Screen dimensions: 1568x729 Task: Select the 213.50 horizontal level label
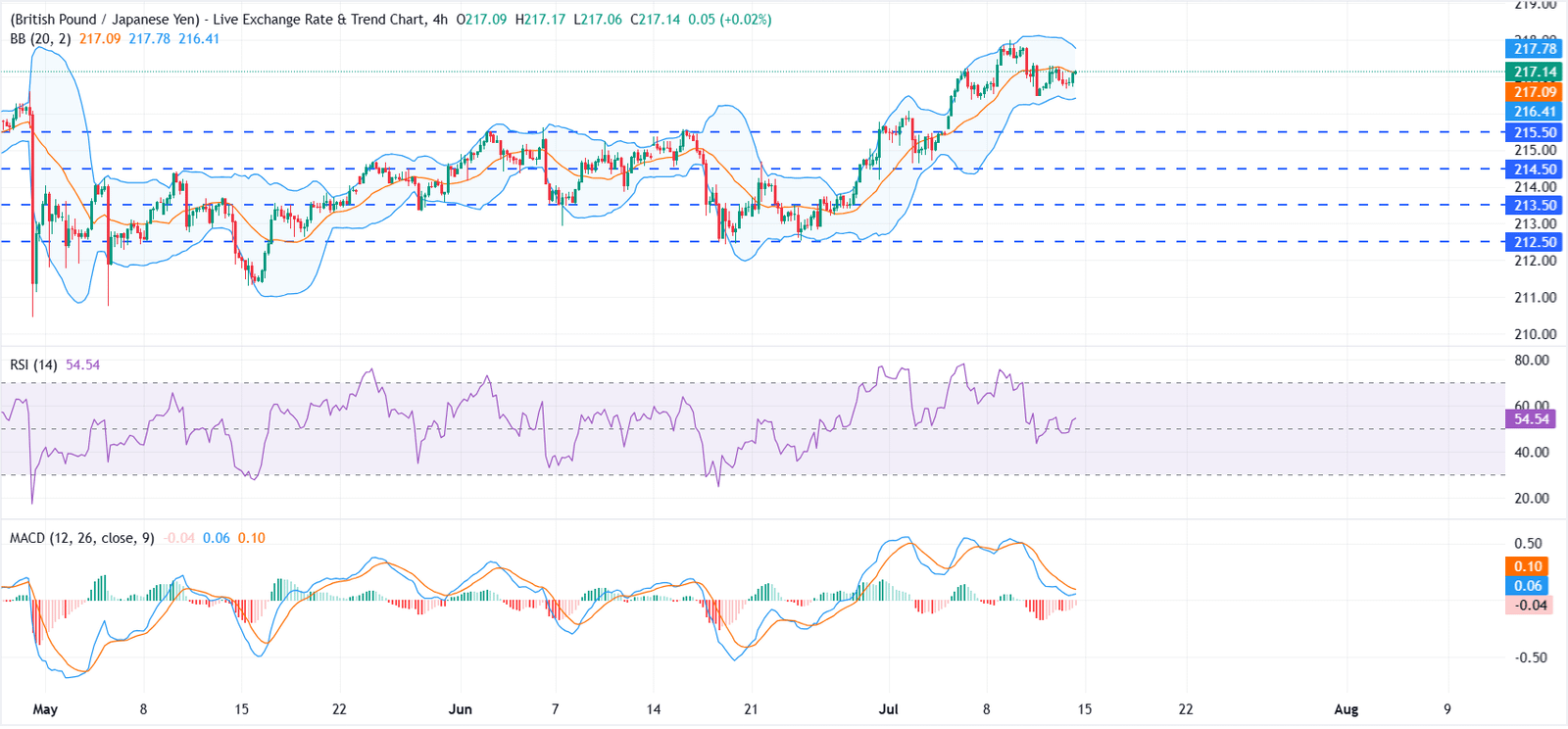pos(1534,206)
